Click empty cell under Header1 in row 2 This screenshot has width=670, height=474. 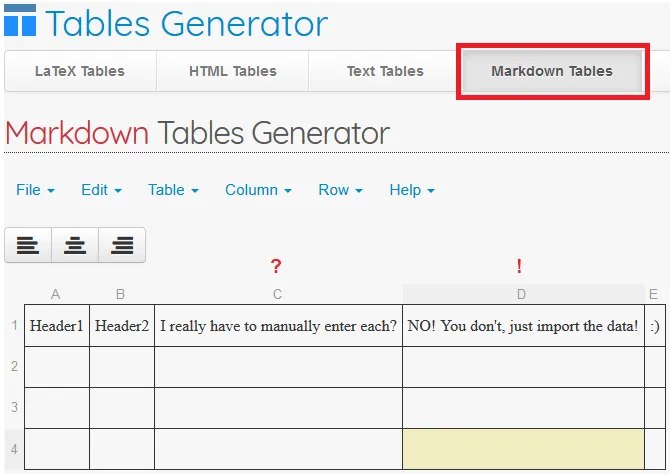click(x=57, y=367)
